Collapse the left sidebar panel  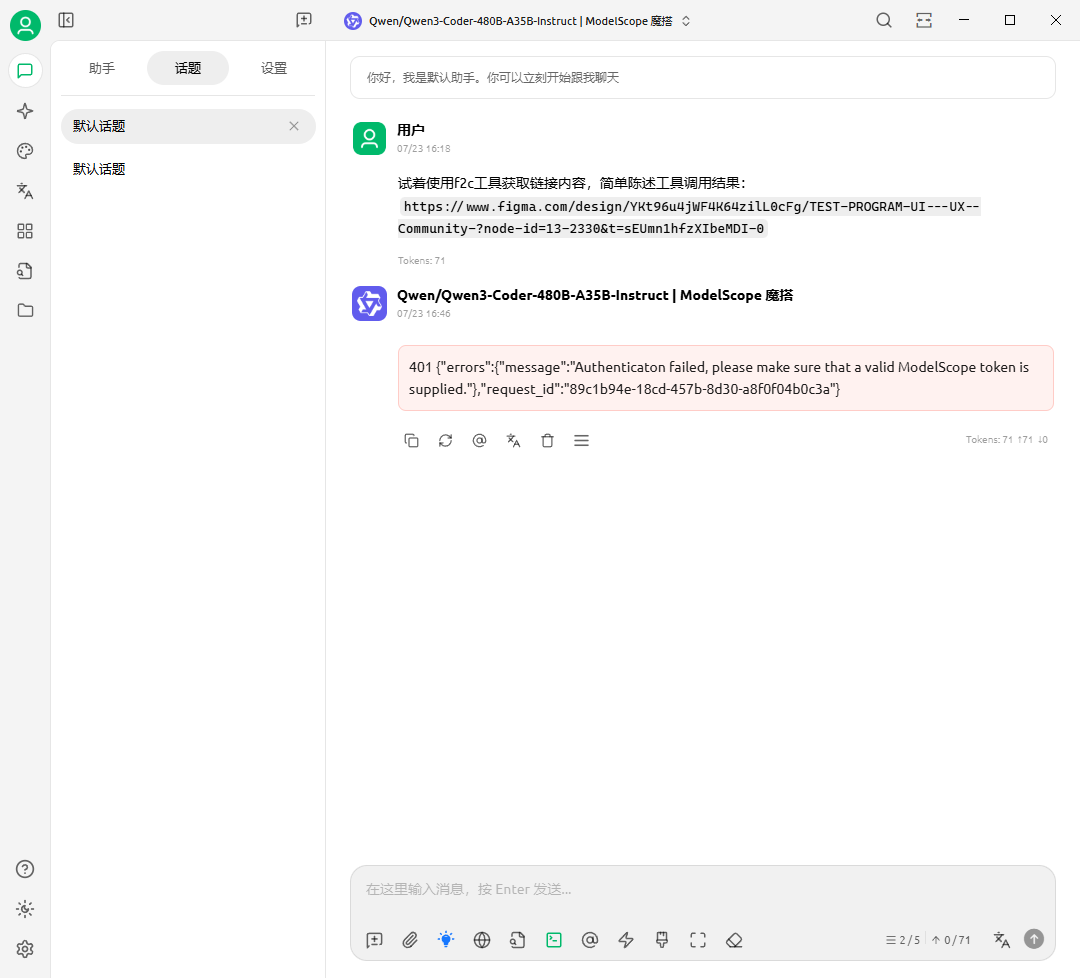(x=66, y=20)
